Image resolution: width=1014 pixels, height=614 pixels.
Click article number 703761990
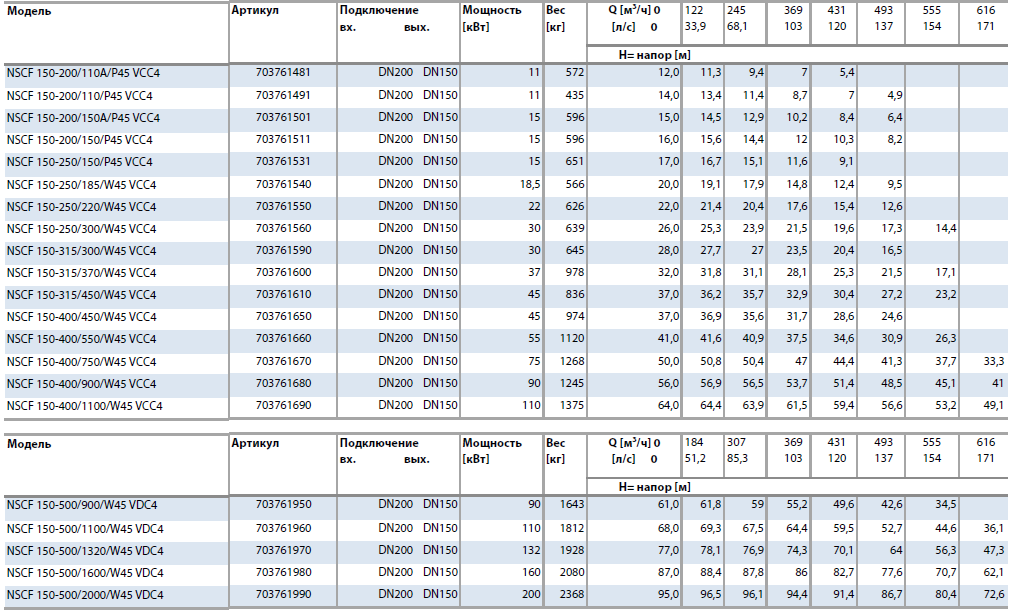tap(283, 593)
